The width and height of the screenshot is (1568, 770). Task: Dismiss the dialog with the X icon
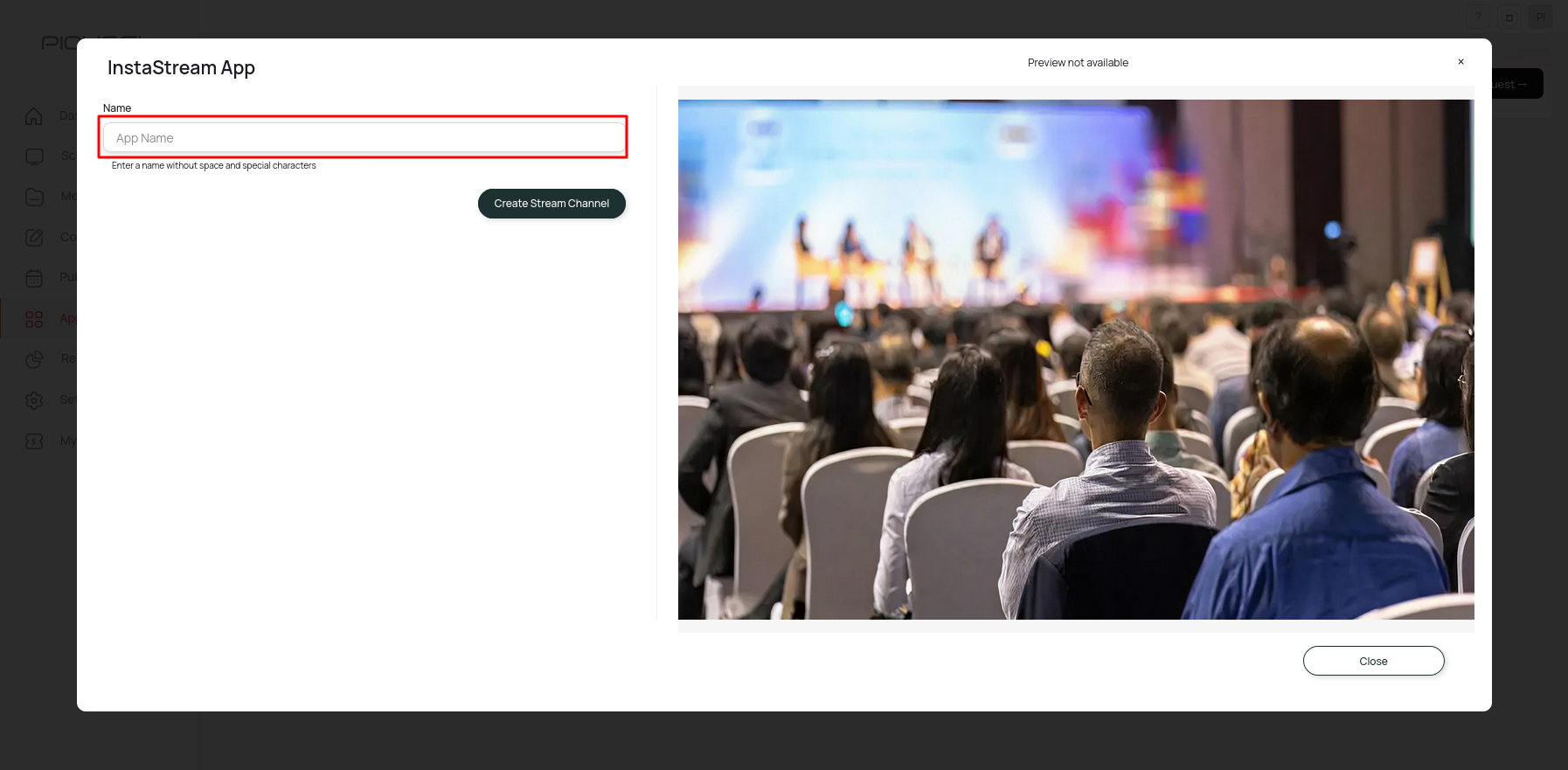click(1460, 62)
